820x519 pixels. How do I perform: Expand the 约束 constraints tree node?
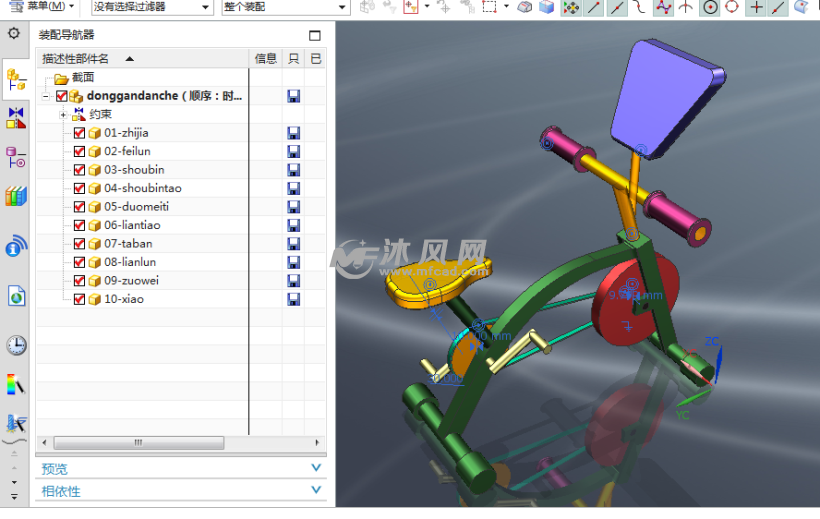pos(63,115)
